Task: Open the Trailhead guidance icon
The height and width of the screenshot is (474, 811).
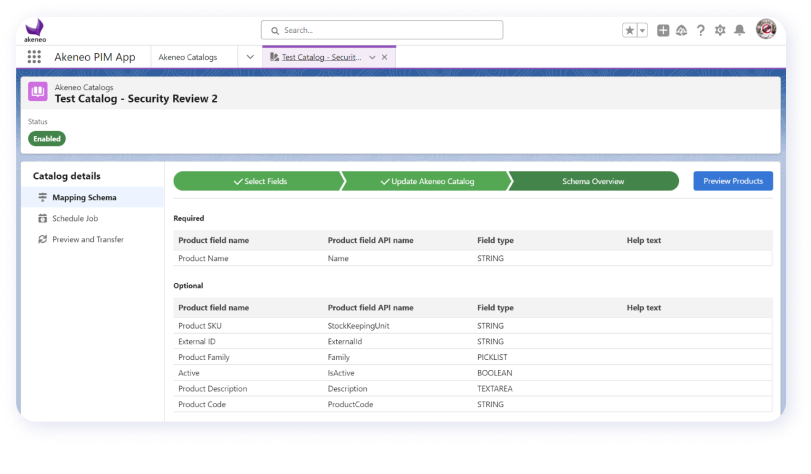Action: (x=682, y=31)
